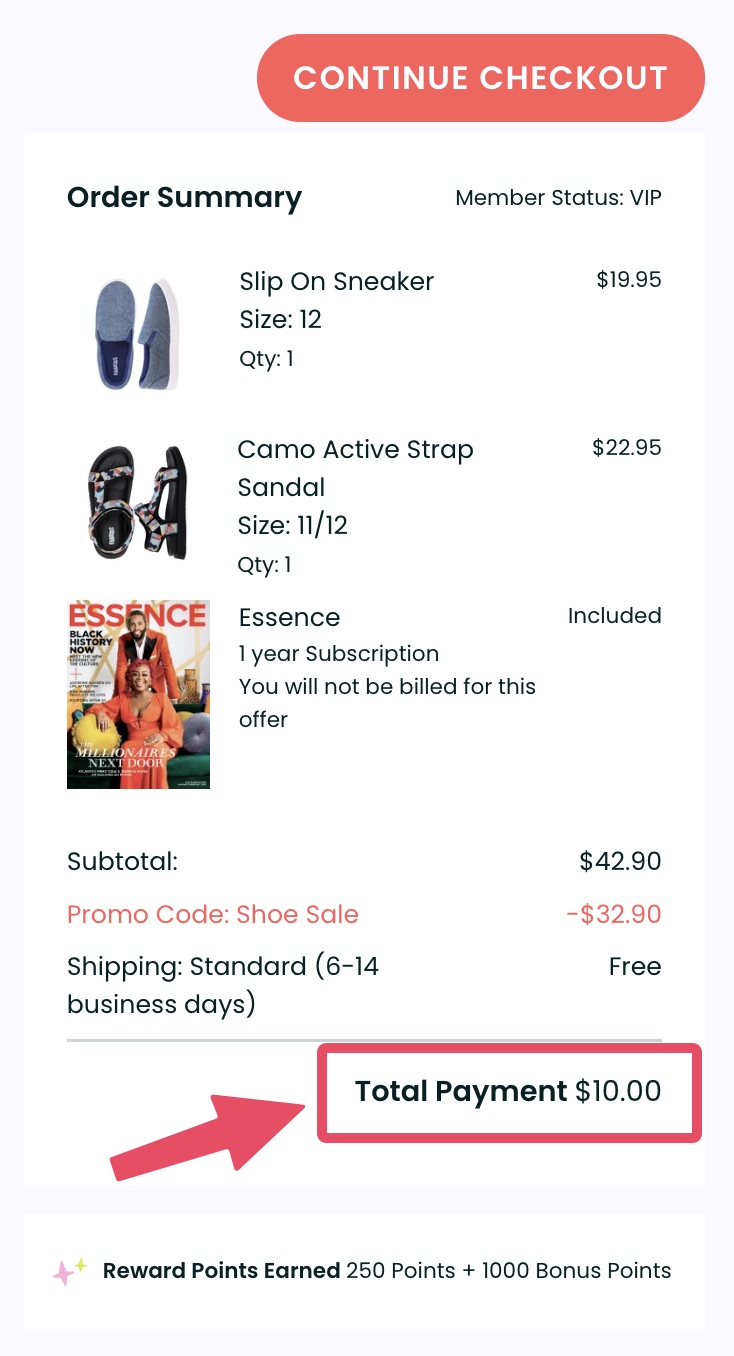Click the Subtotal $42.90 amount
Screen dimensions: 734x1356
(620, 861)
